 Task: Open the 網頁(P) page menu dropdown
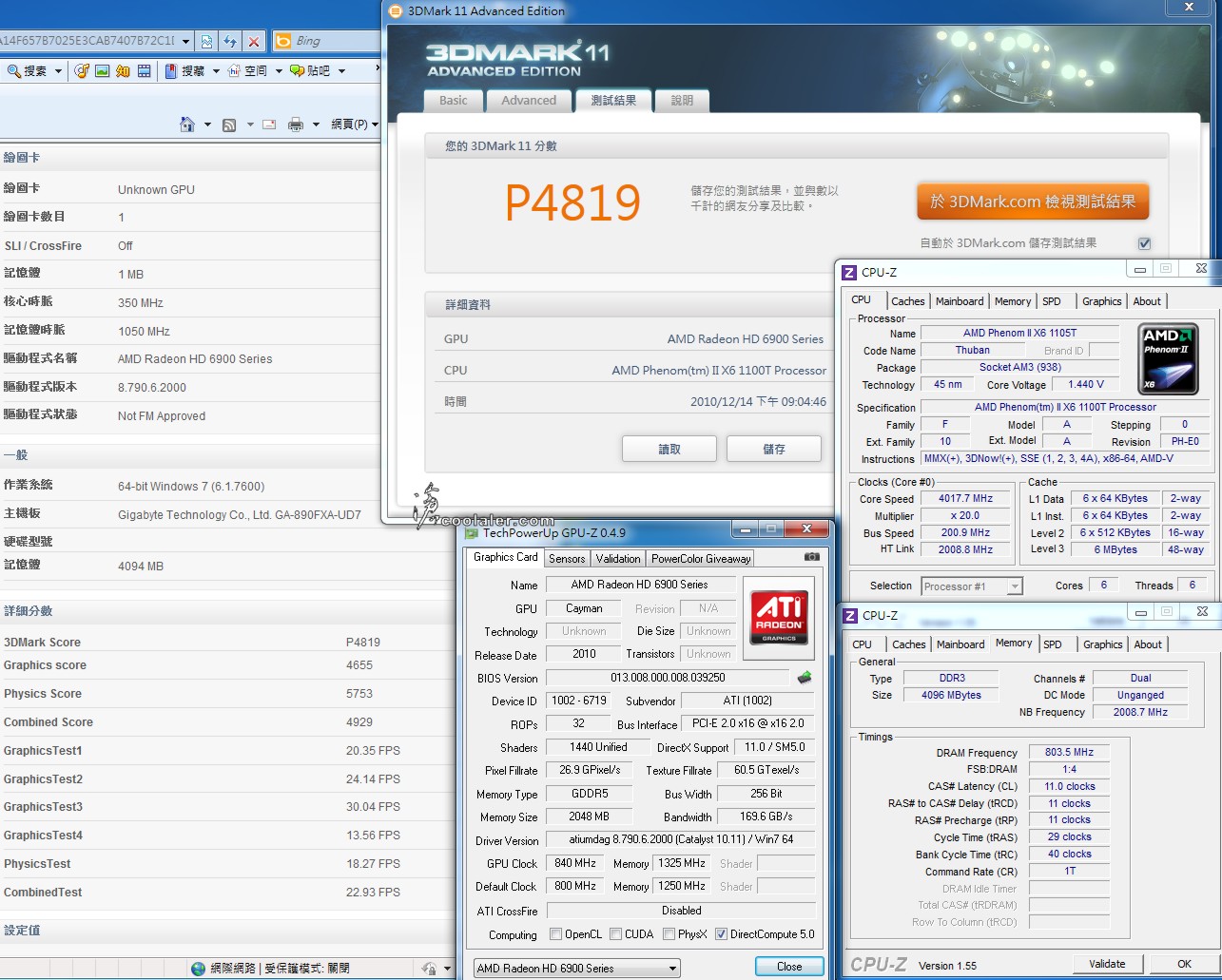click(x=354, y=125)
